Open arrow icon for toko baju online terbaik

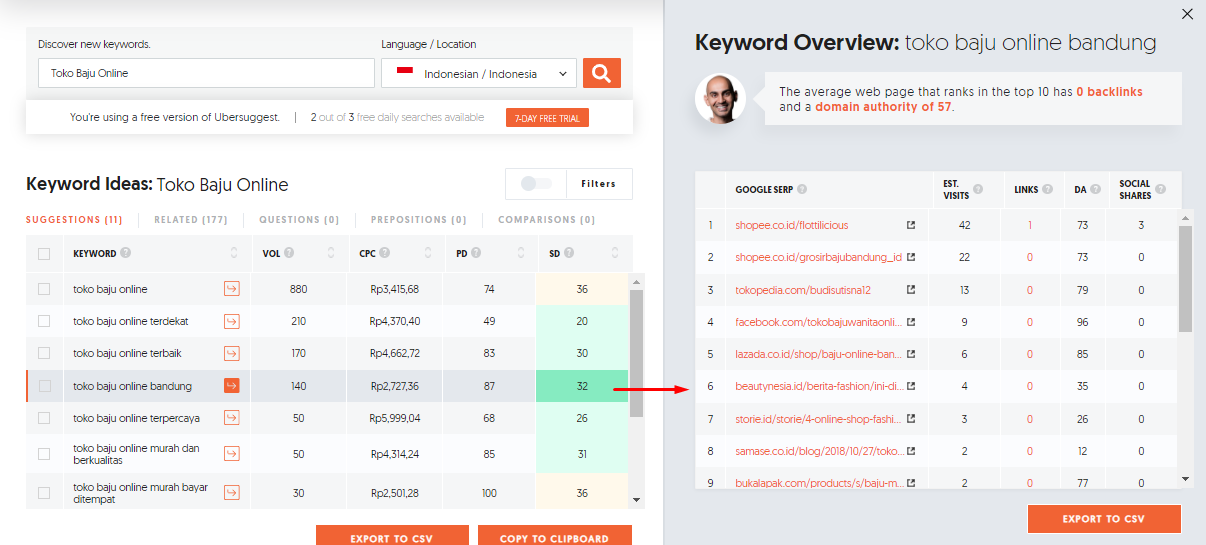pyautogui.click(x=232, y=353)
